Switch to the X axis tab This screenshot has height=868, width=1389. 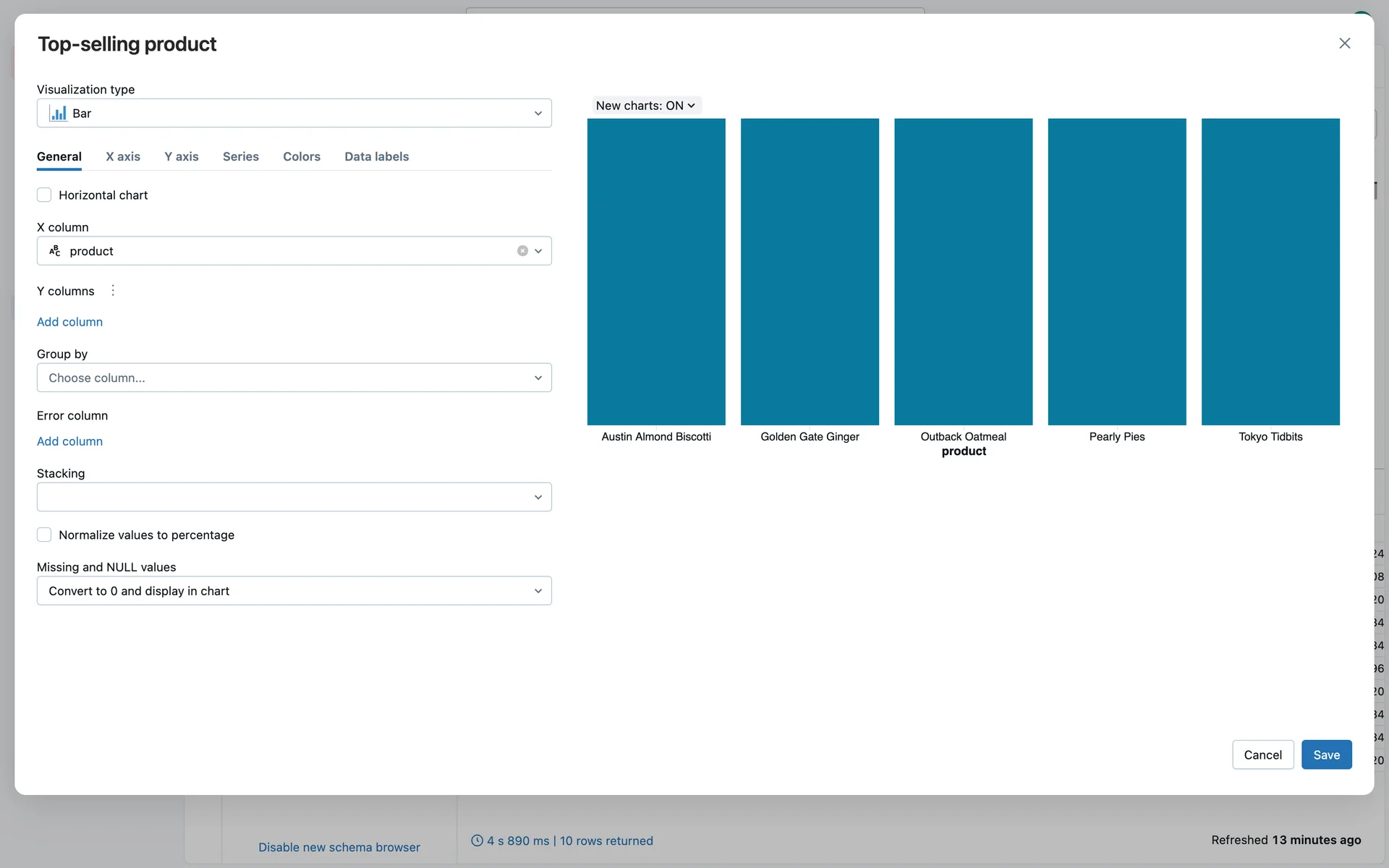123,156
